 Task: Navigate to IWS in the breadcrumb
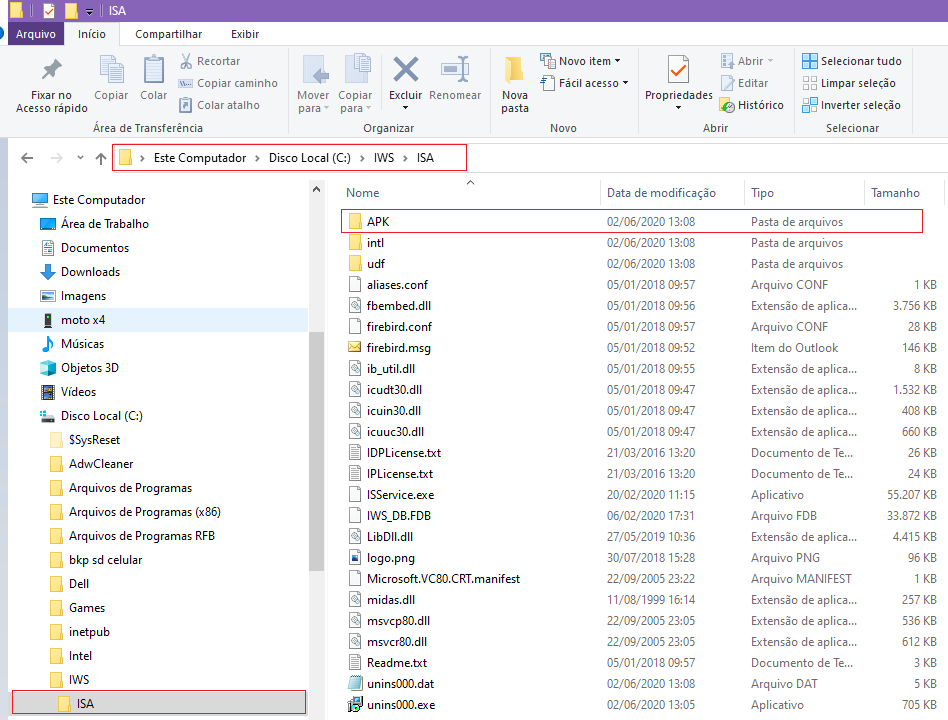[383, 158]
